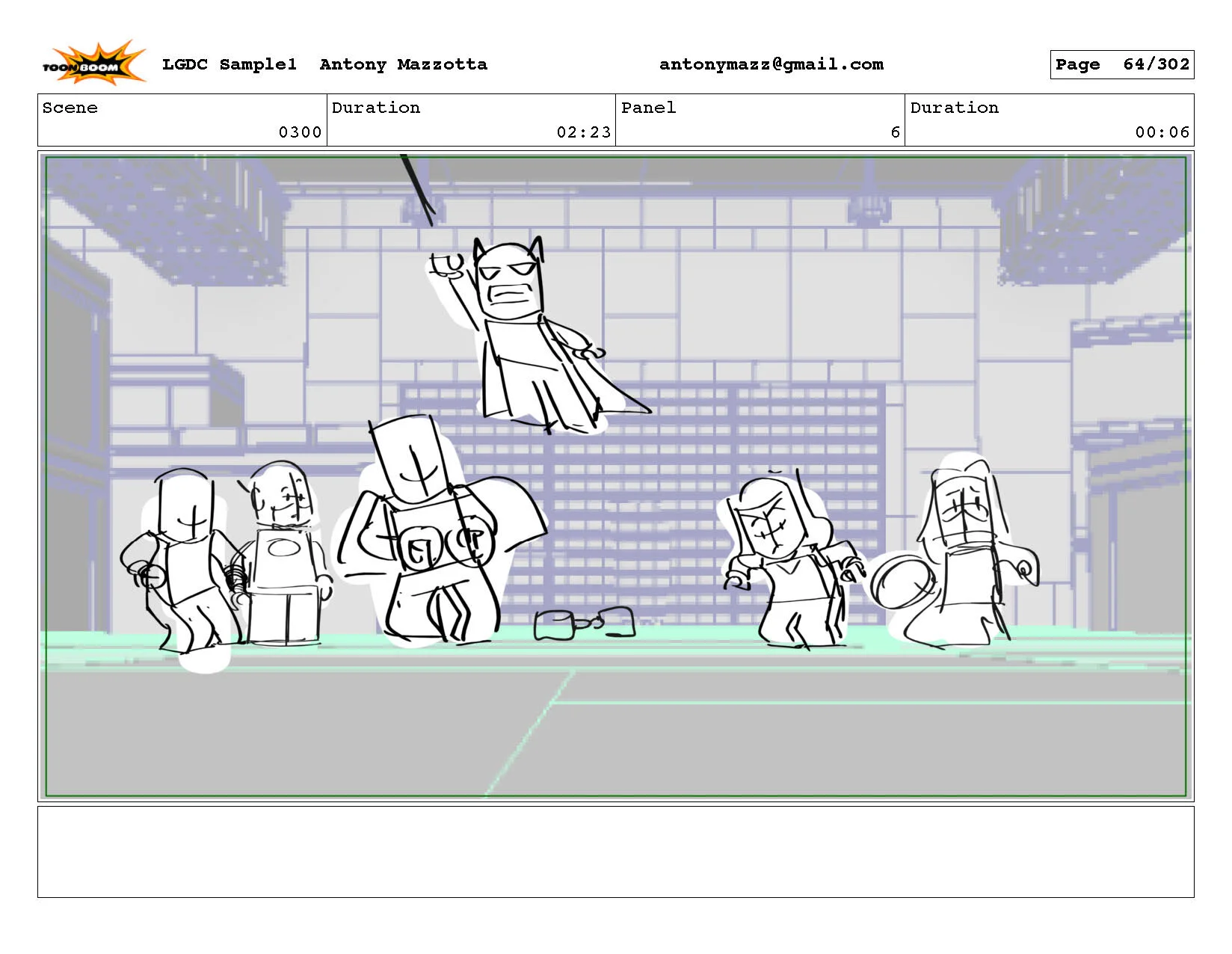1232x954 pixels.
Task: Click panel number '6'
Action: (896, 132)
